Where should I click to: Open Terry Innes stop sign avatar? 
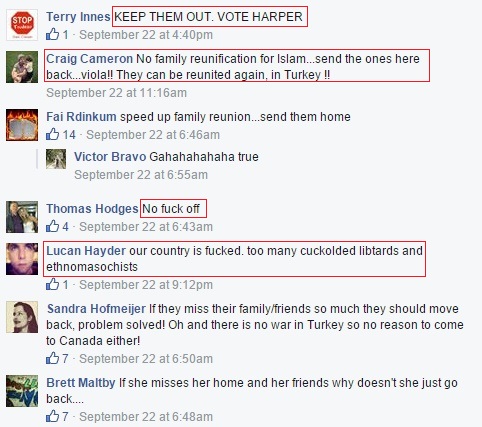(22, 25)
